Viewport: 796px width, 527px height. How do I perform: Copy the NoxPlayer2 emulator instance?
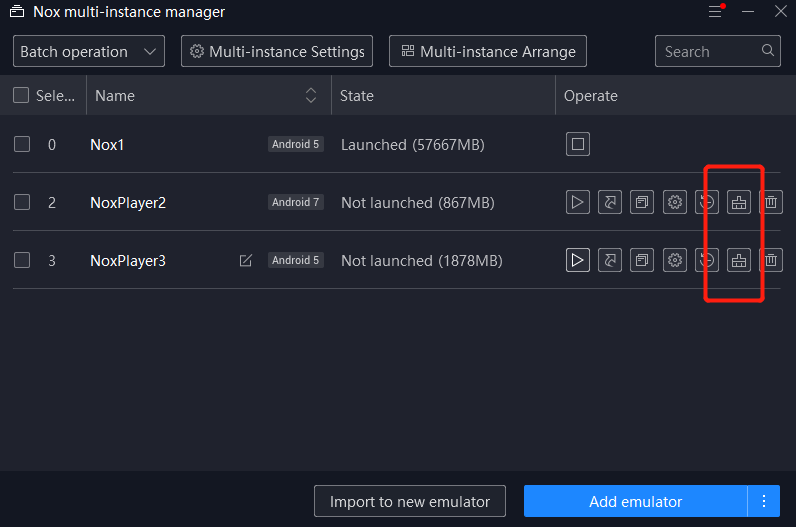642,202
